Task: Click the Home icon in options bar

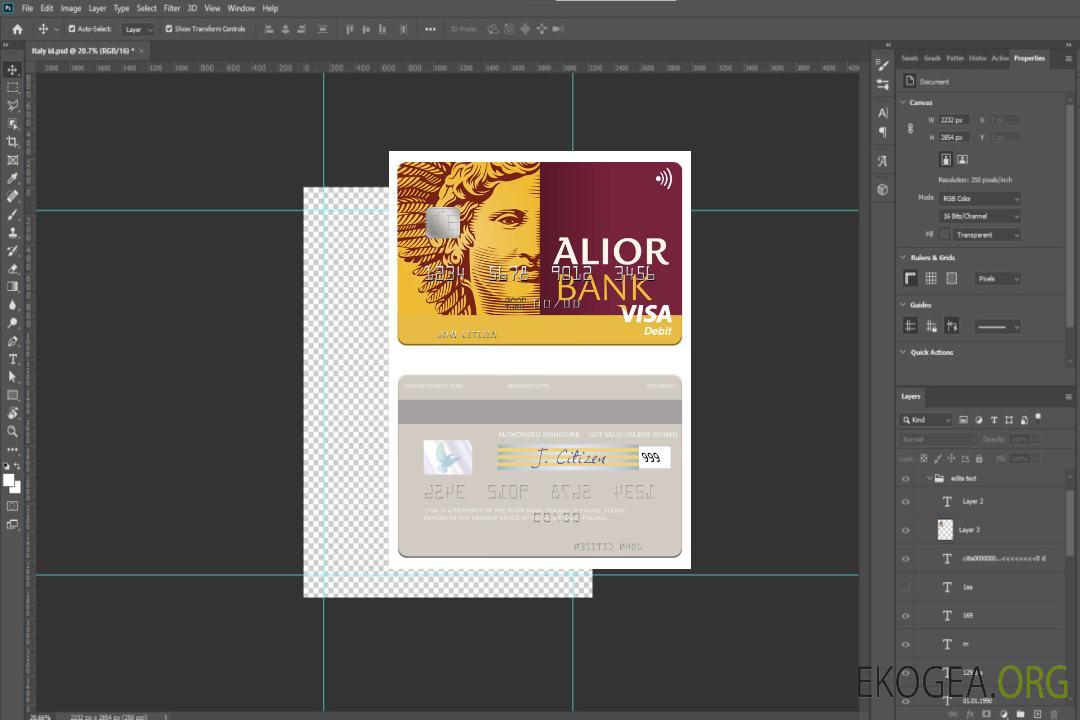Action: [17, 29]
